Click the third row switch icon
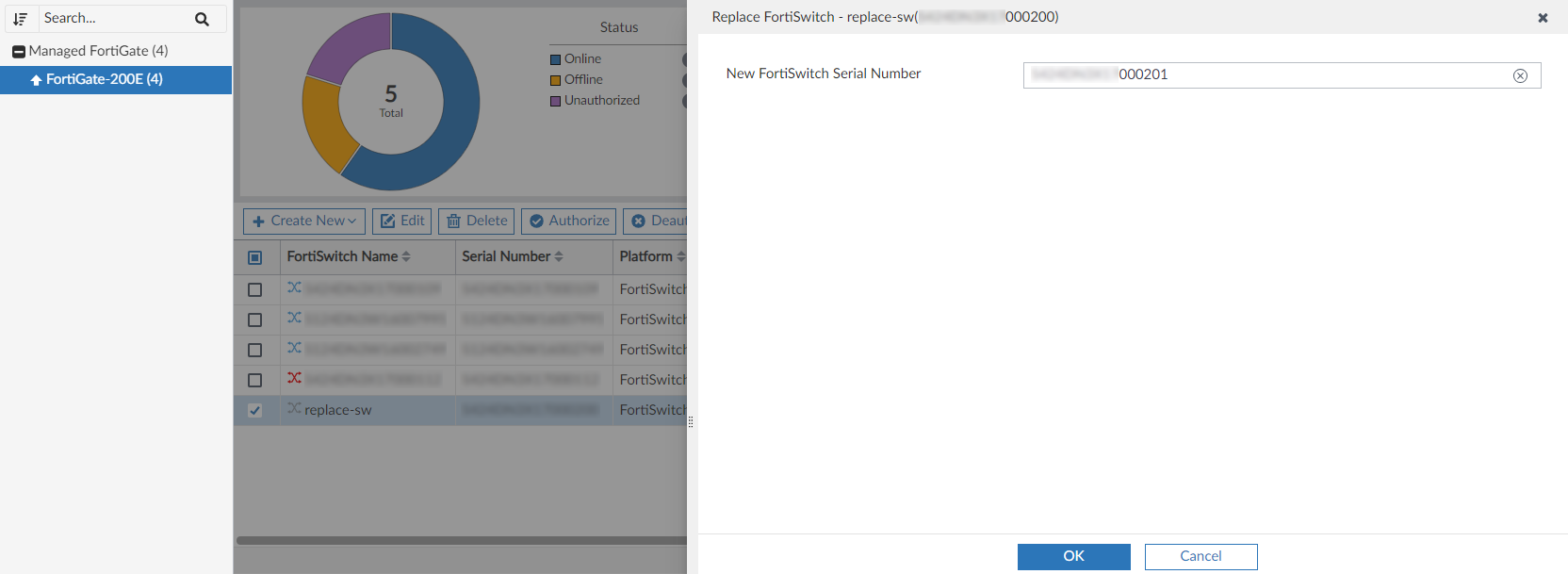 [x=294, y=348]
